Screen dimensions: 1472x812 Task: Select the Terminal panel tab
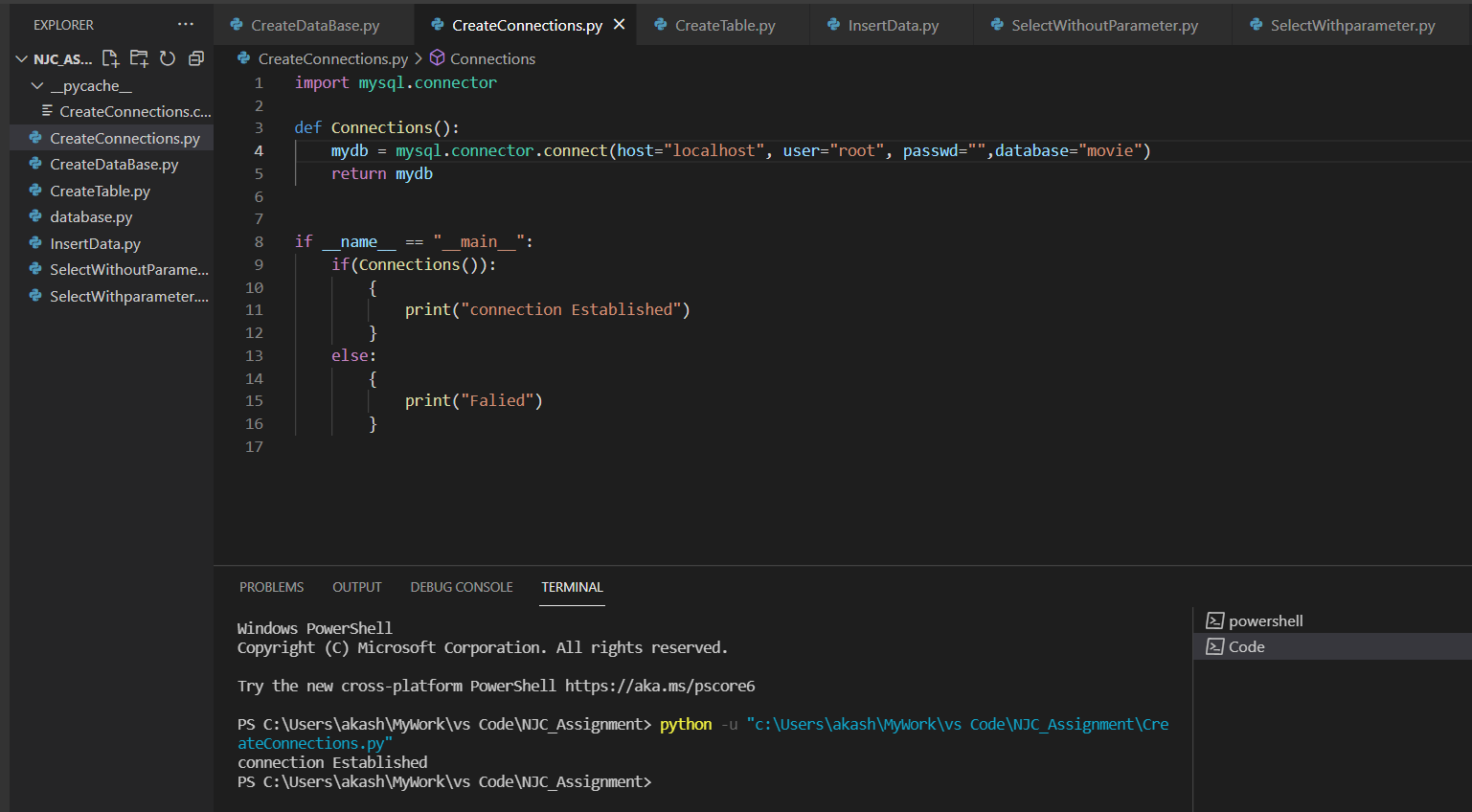572,587
